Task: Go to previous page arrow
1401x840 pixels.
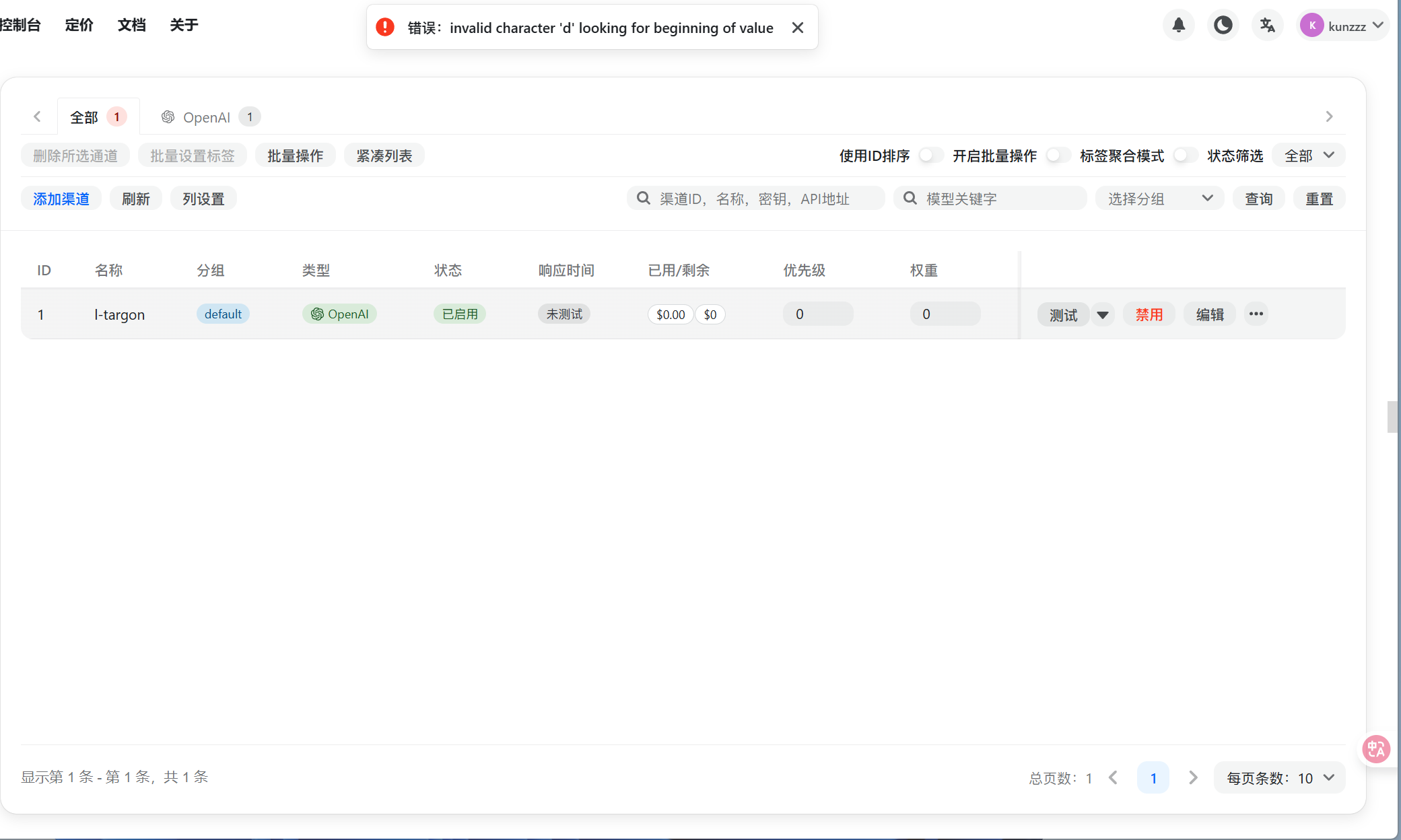Action: 1114,777
